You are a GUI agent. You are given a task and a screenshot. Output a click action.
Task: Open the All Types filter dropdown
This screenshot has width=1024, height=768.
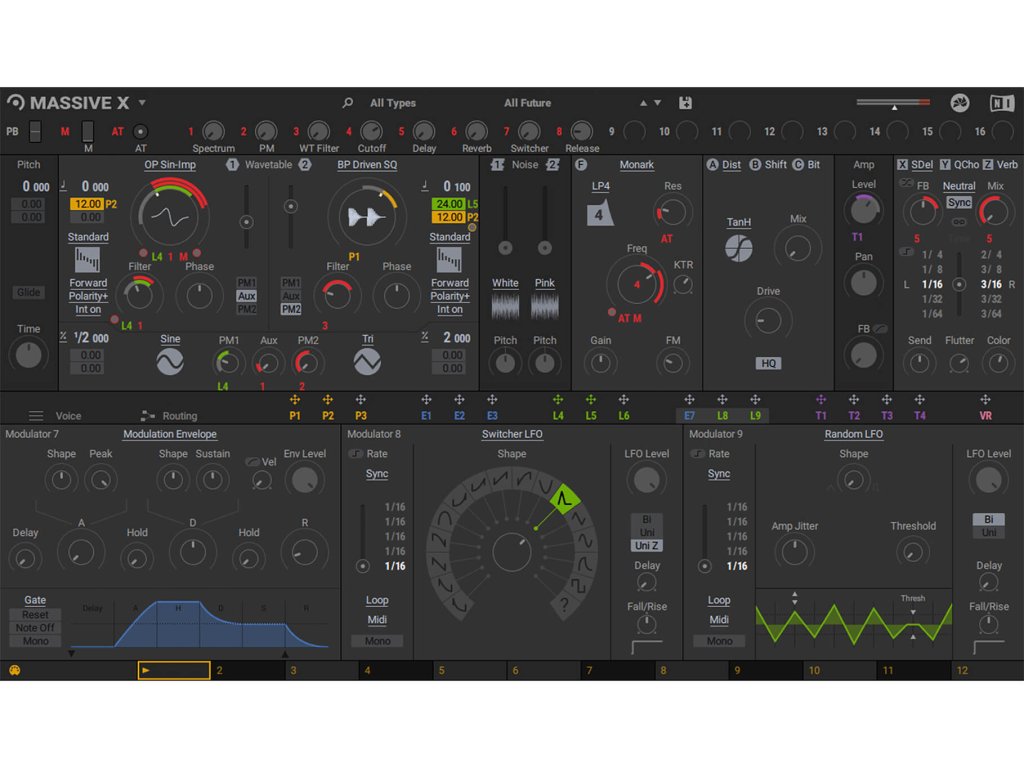point(392,103)
